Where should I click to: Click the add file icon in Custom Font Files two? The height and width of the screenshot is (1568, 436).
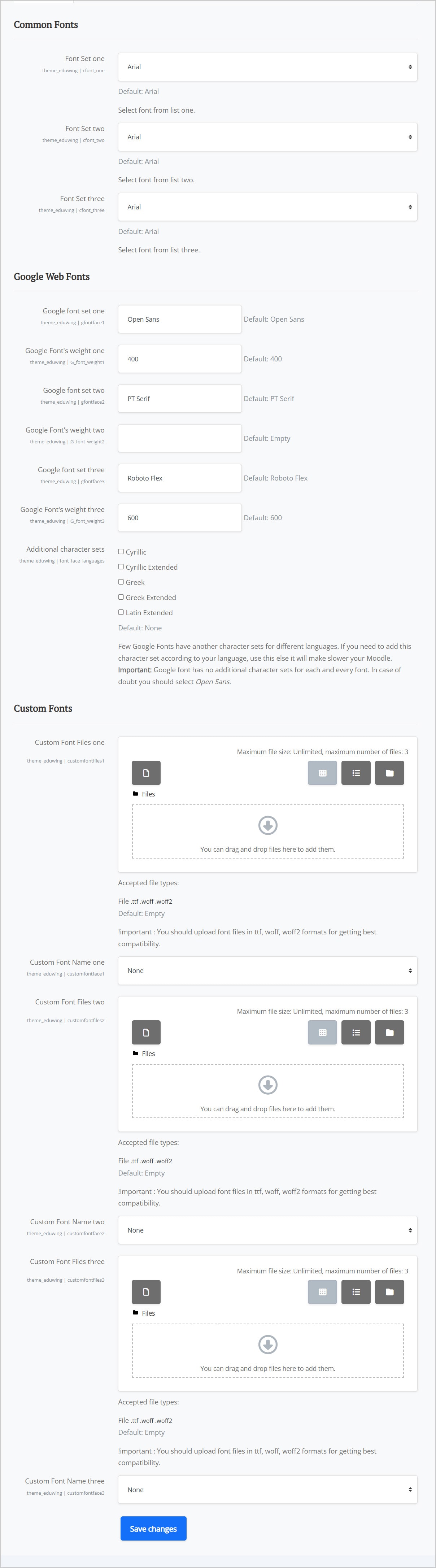pos(146,1032)
